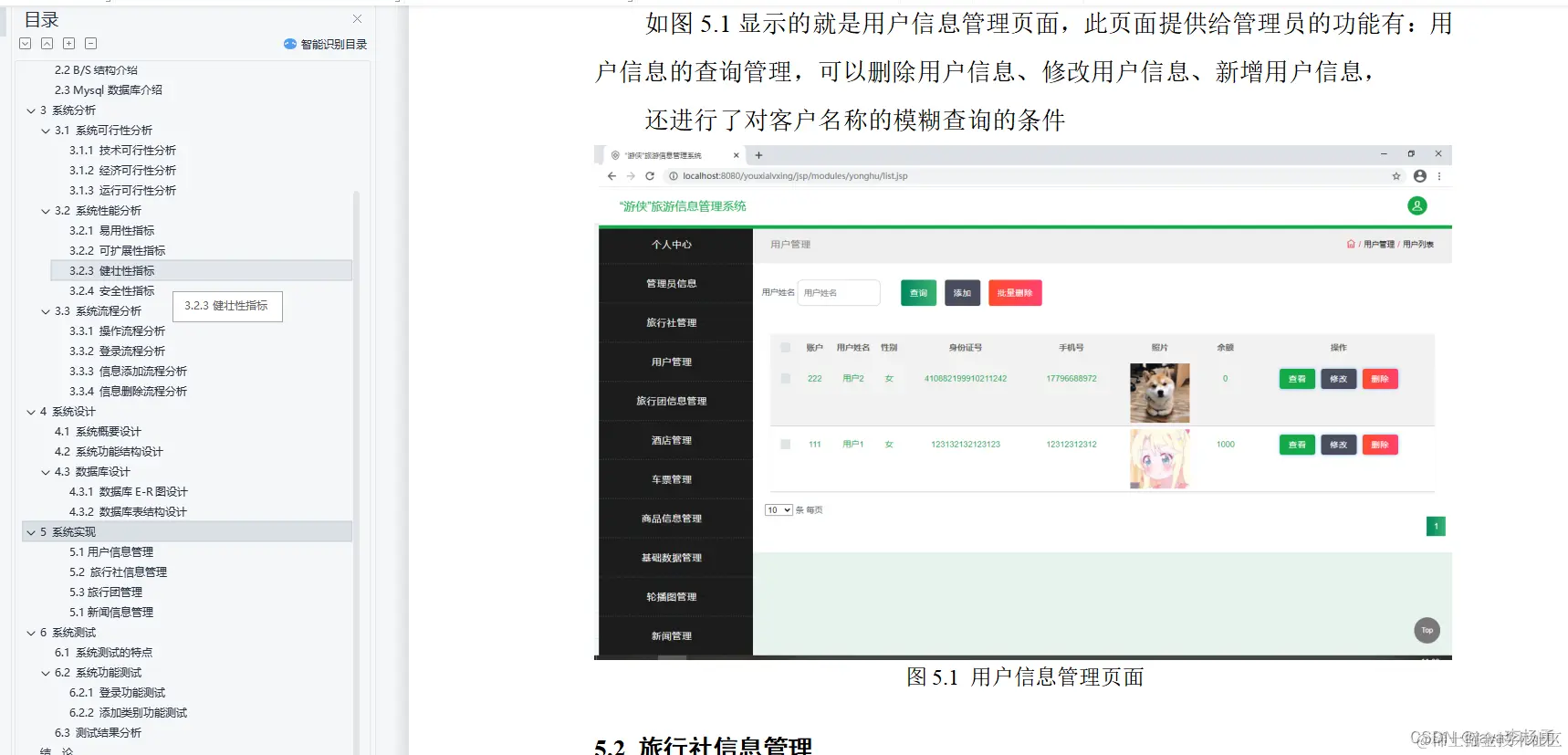Click 删除 button in 用户2 row
The height and width of the screenshot is (755, 1568).
point(1380,379)
